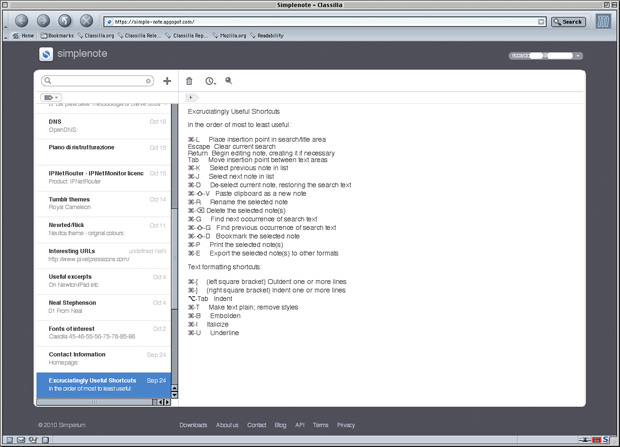This screenshot has width=620, height=447.
Task: Open the Blog footer link
Action: (280, 425)
